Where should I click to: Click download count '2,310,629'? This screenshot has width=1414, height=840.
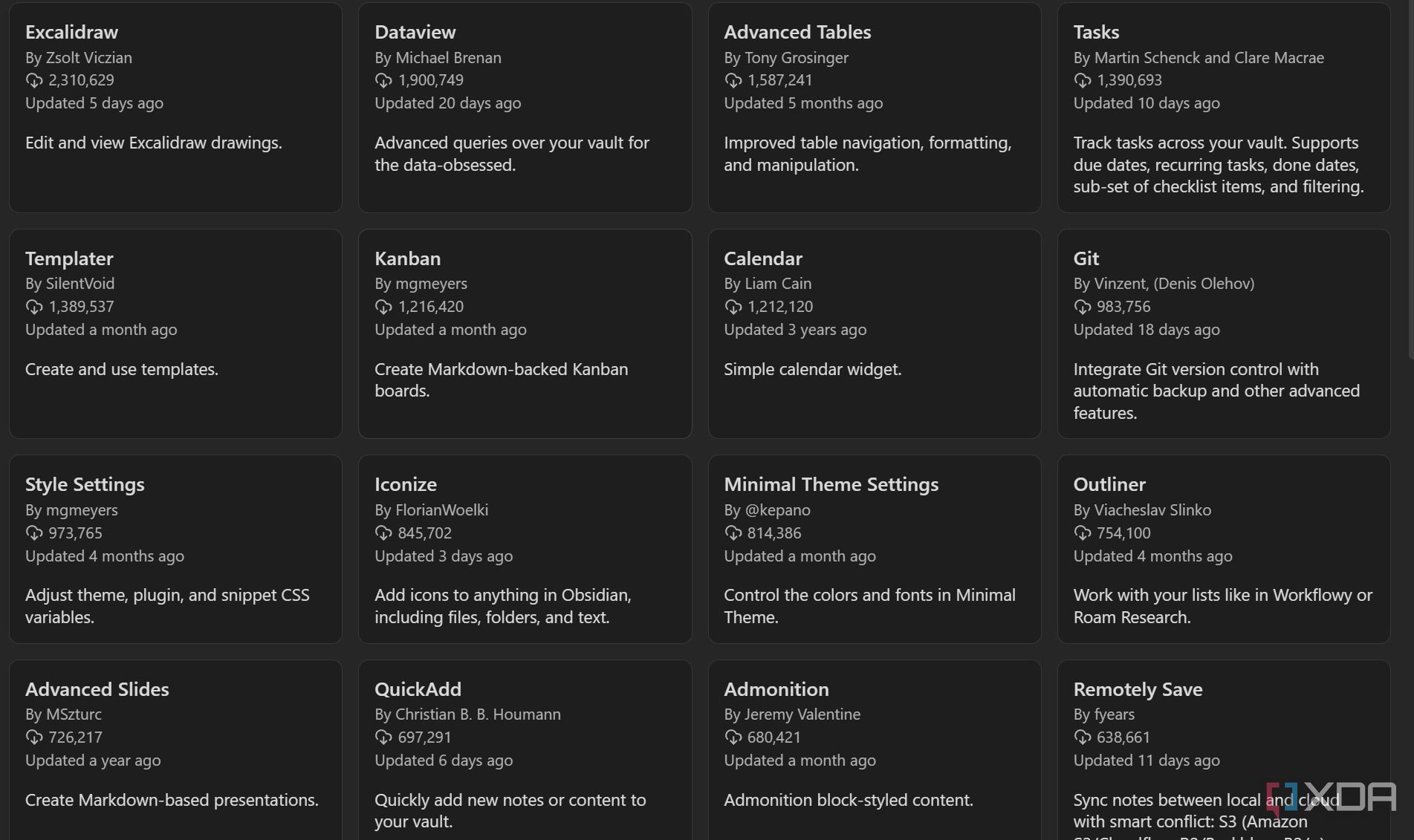[x=81, y=80]
